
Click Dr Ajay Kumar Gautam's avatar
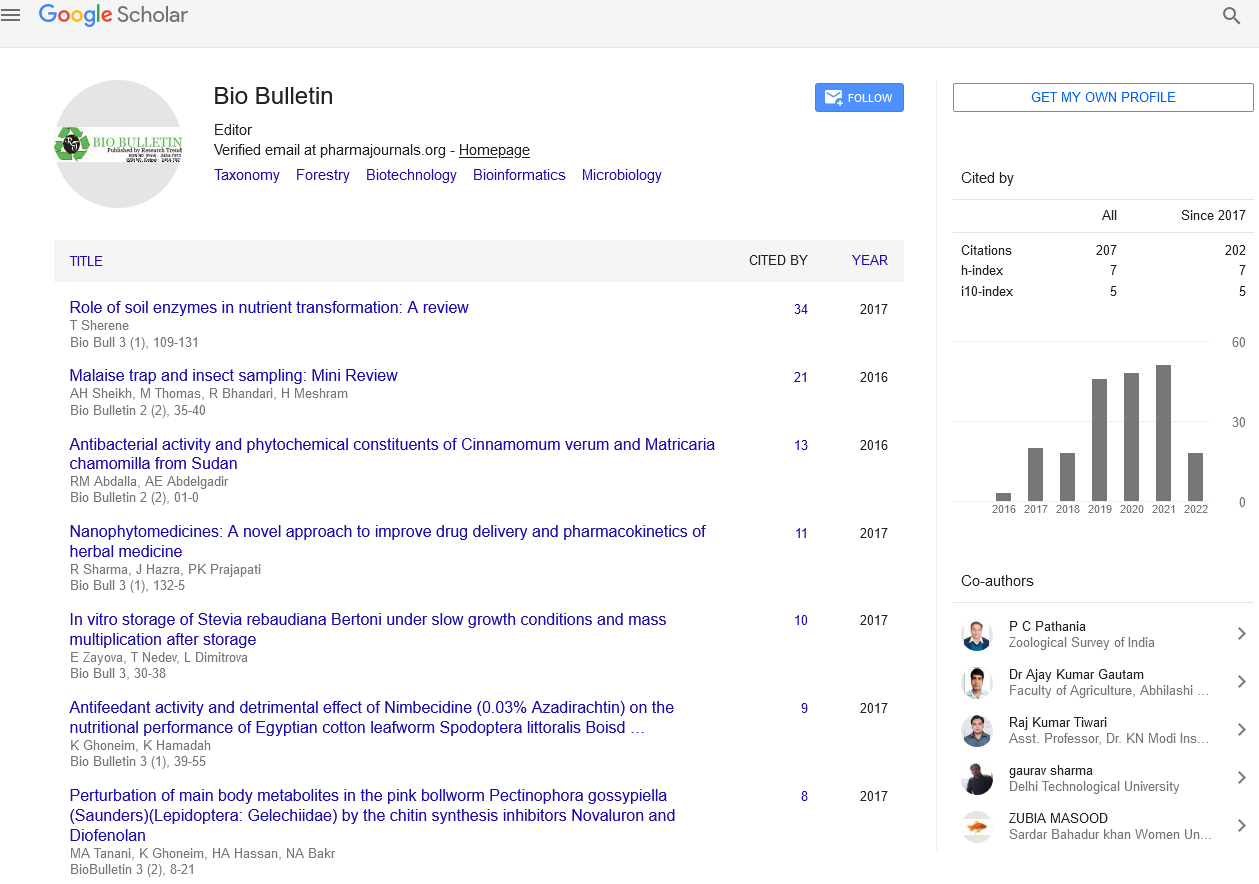click(x=977, y=682)
